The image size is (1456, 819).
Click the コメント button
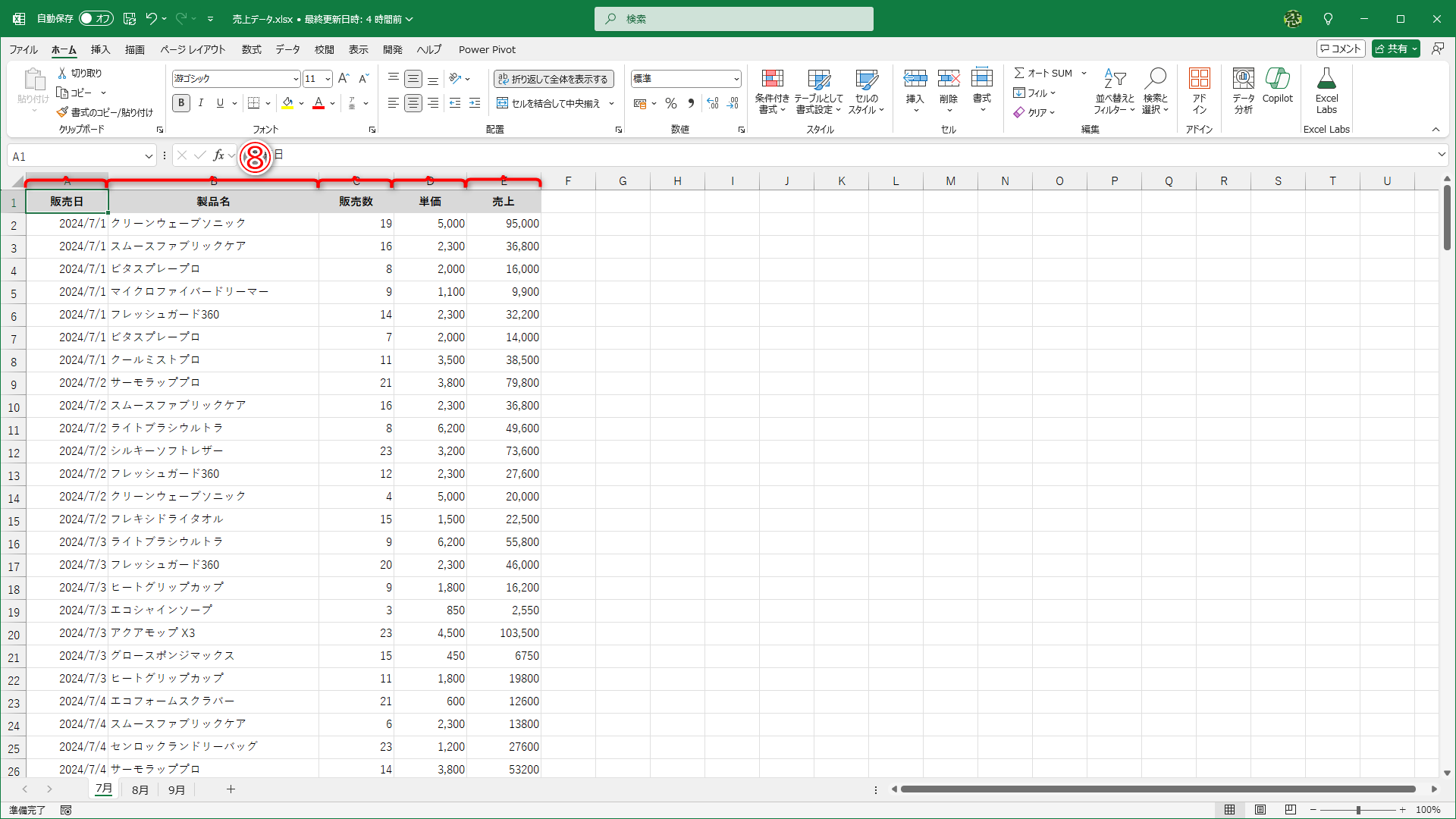click(1341, 49)
